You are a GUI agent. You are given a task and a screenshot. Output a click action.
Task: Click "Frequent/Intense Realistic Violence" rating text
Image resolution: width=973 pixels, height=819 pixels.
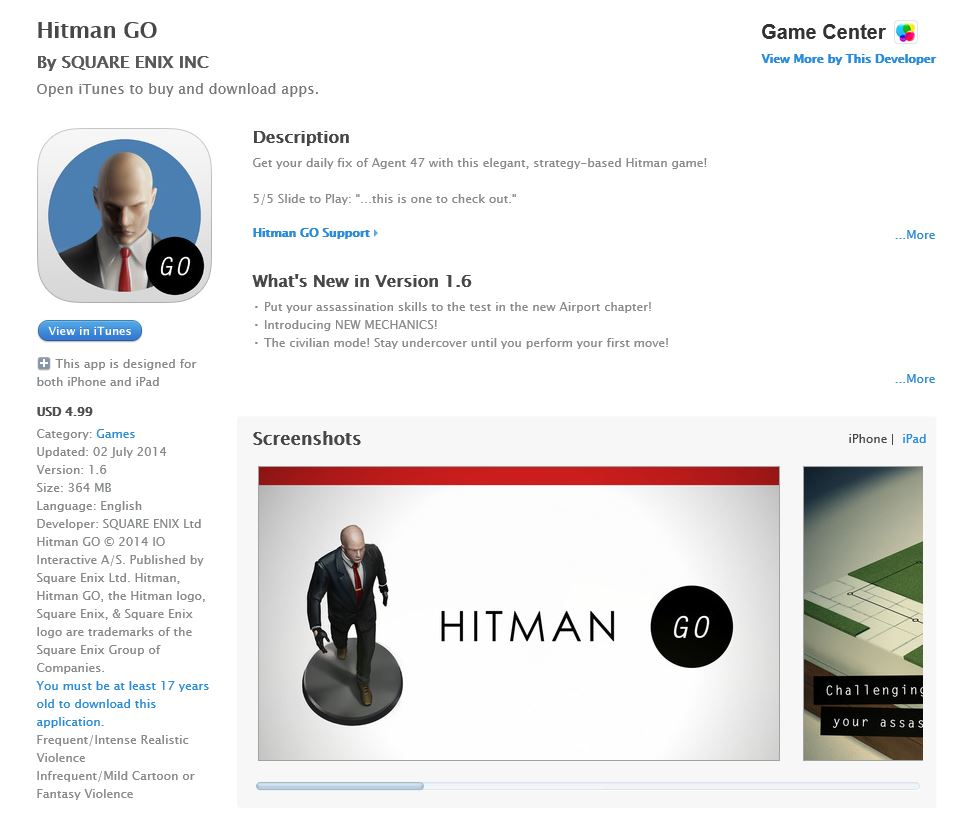click(x=112, y=749)
